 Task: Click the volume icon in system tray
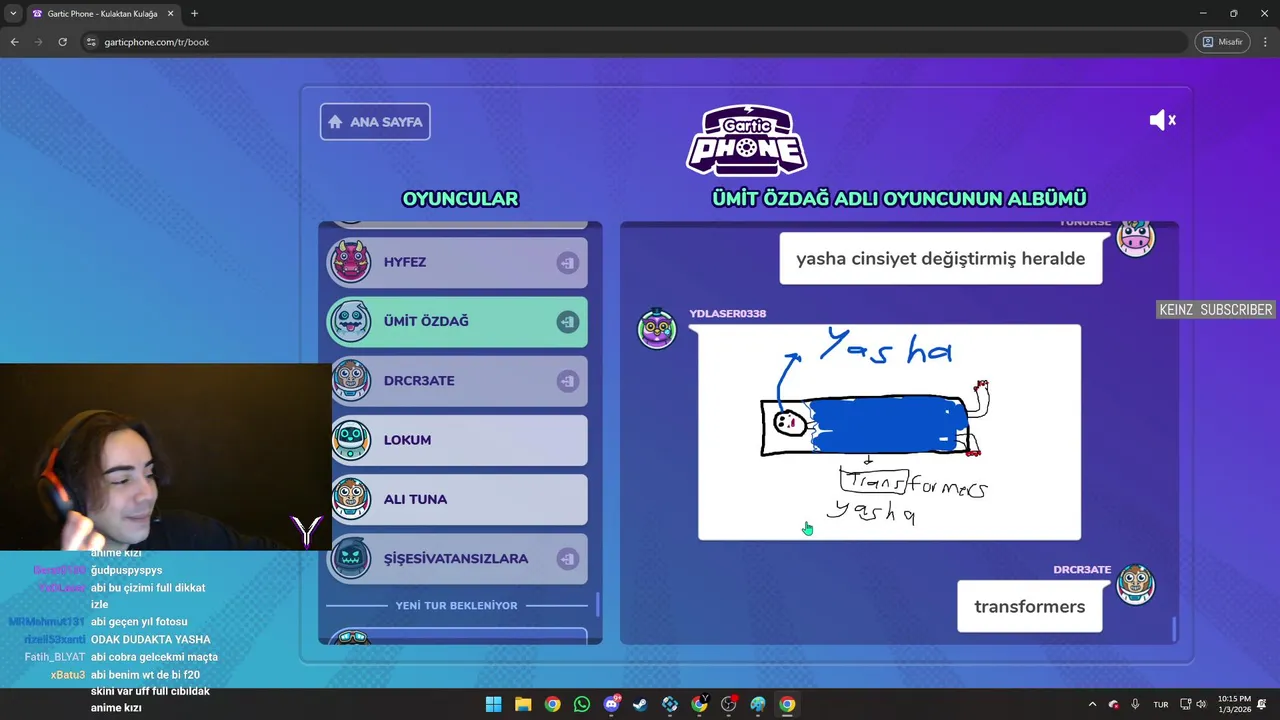click(1201, 704)
